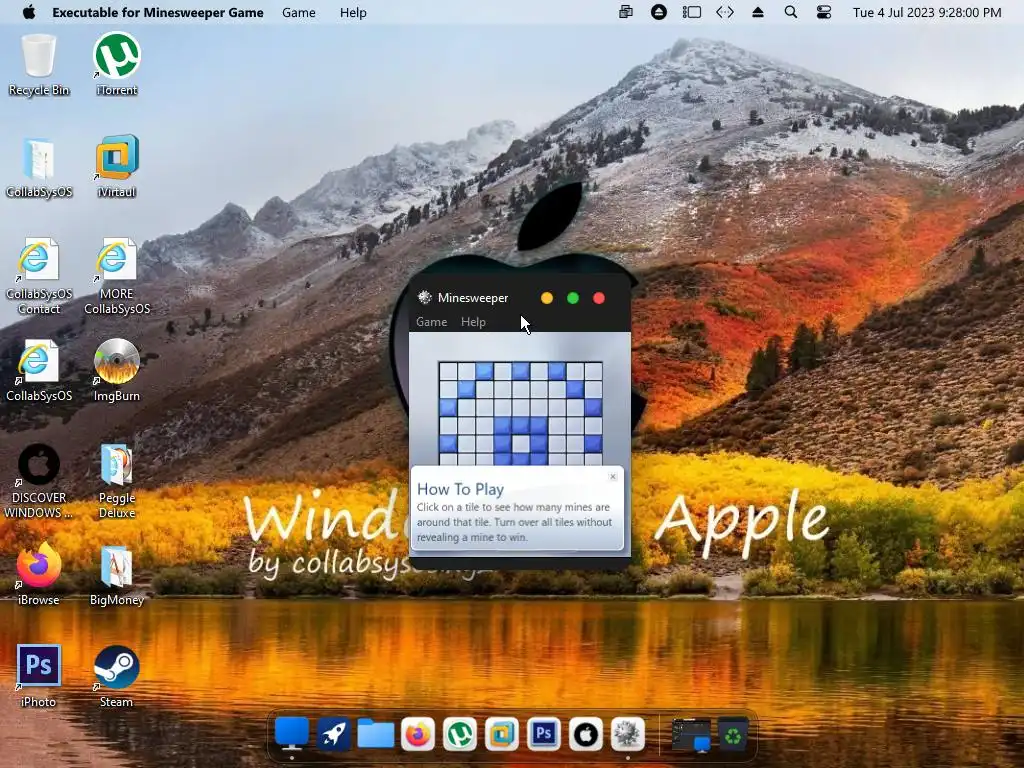Click the top-left tile of the Minesweeper grid
The width and height of the screenshot is (1024, 768).
(x=448, y=371)
